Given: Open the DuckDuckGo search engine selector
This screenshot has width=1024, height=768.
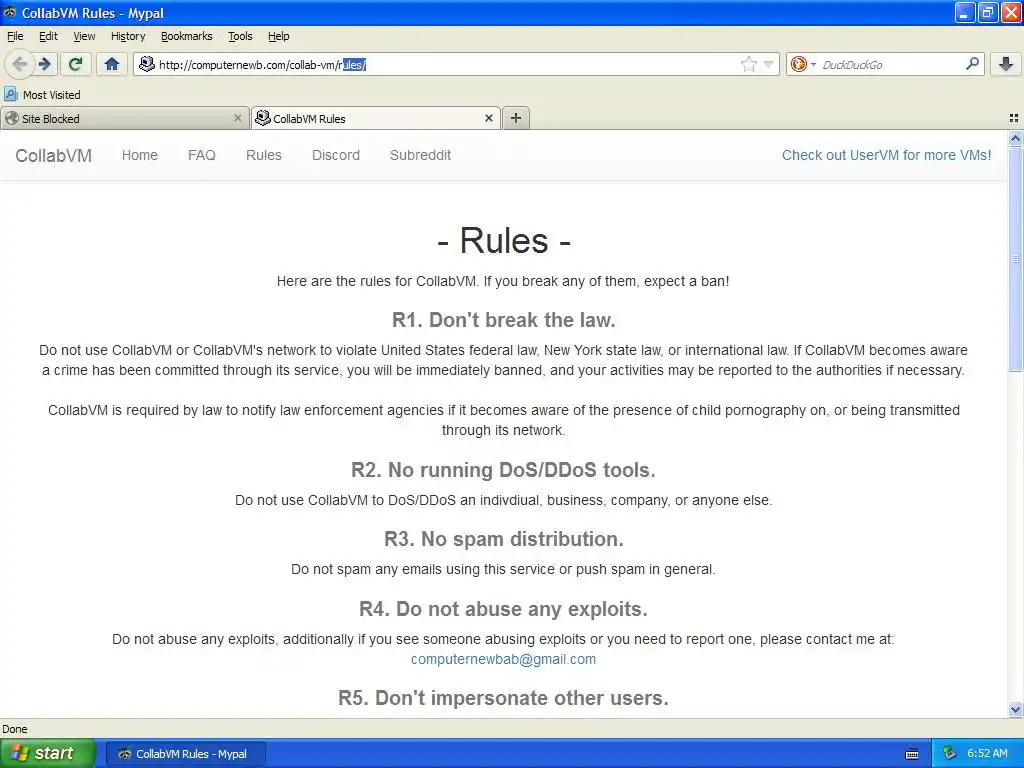Looking at the screenshot, I should (803, 64).
